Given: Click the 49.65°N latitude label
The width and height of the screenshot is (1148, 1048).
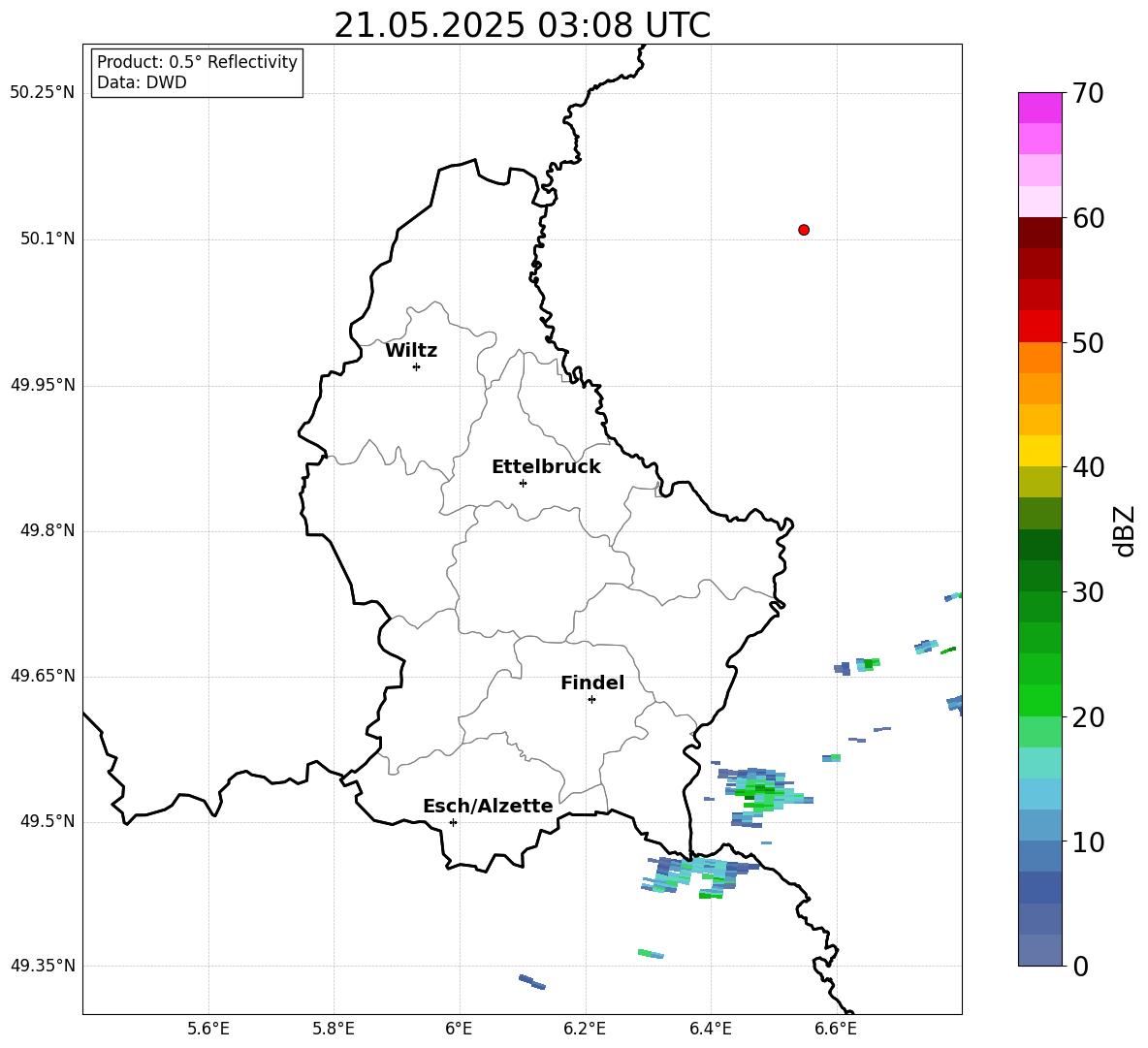Looking at the screenshot, I should 43,676.
